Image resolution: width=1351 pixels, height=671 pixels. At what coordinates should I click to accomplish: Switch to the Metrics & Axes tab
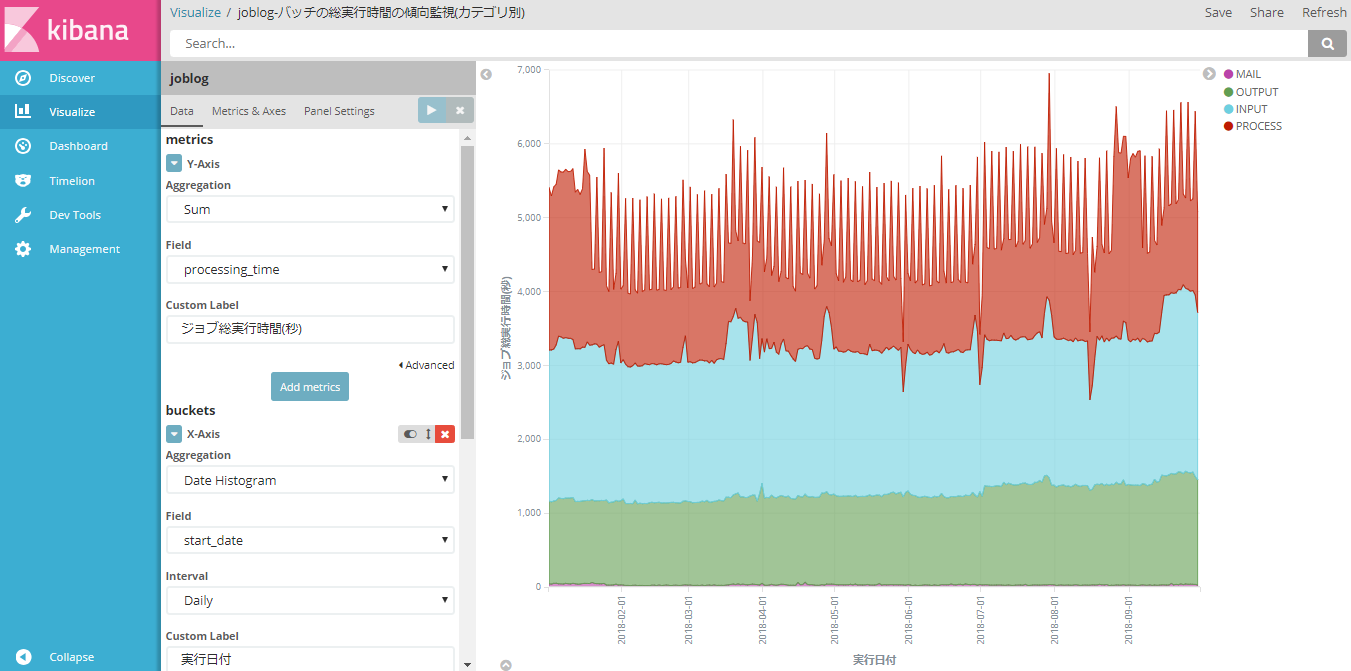248,111
